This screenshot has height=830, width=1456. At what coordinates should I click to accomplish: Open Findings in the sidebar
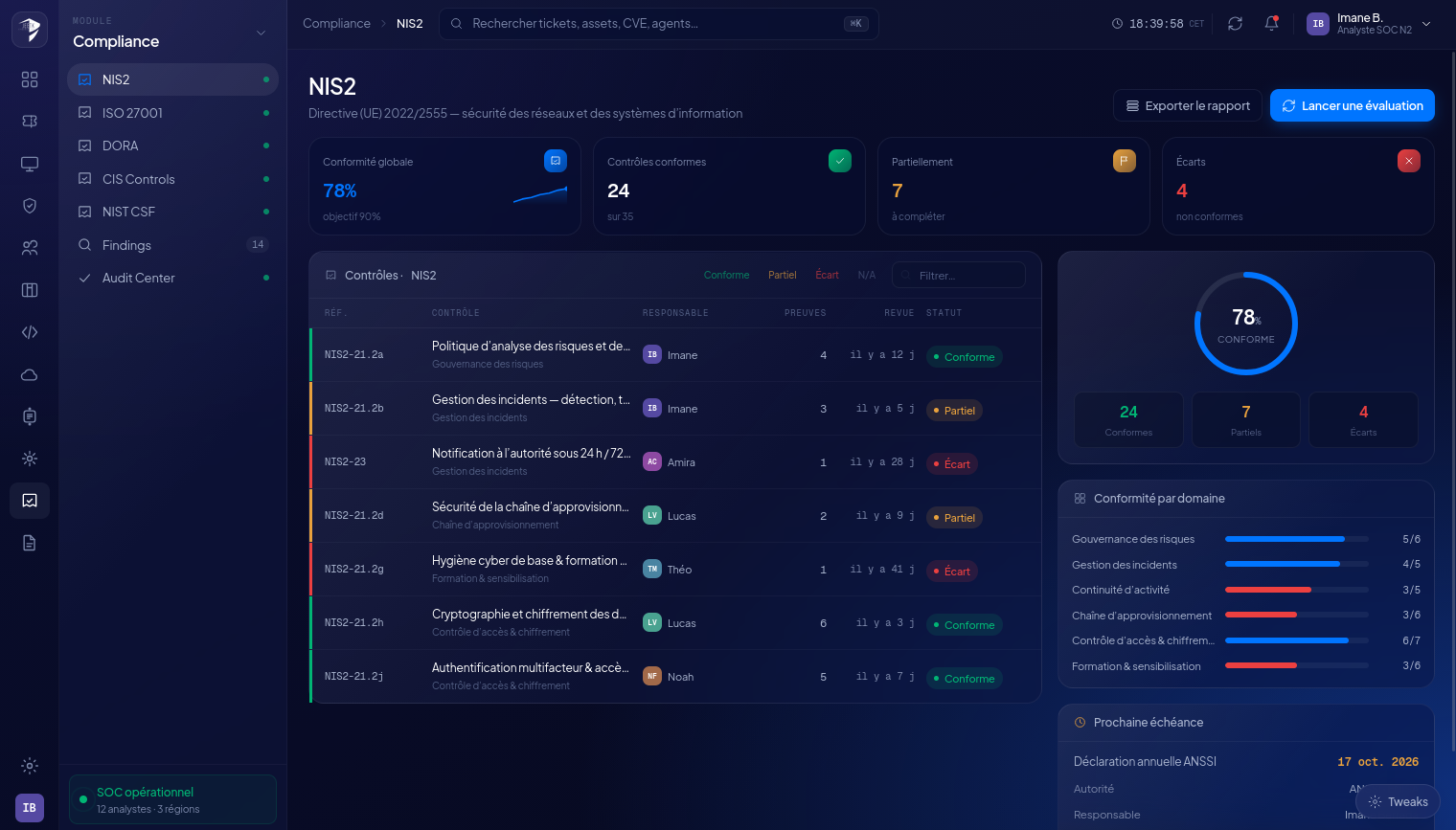(x=172, y=245)
